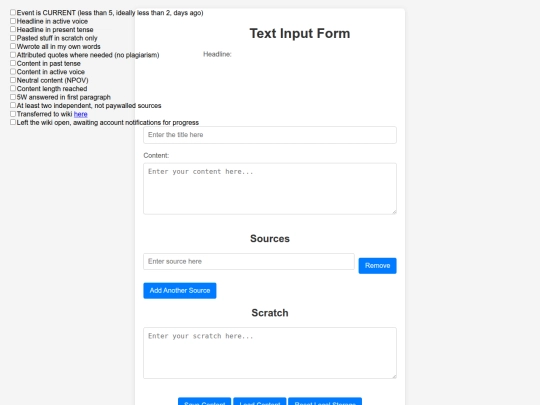
Task: Click into the Content text area
Action: coord(270,189)
